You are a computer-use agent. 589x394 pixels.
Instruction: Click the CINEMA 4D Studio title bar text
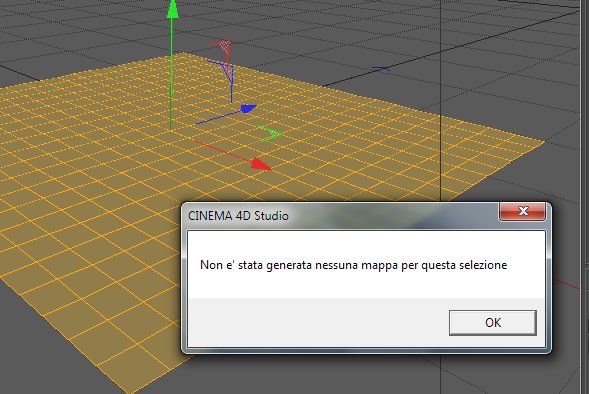click(238, 216)
